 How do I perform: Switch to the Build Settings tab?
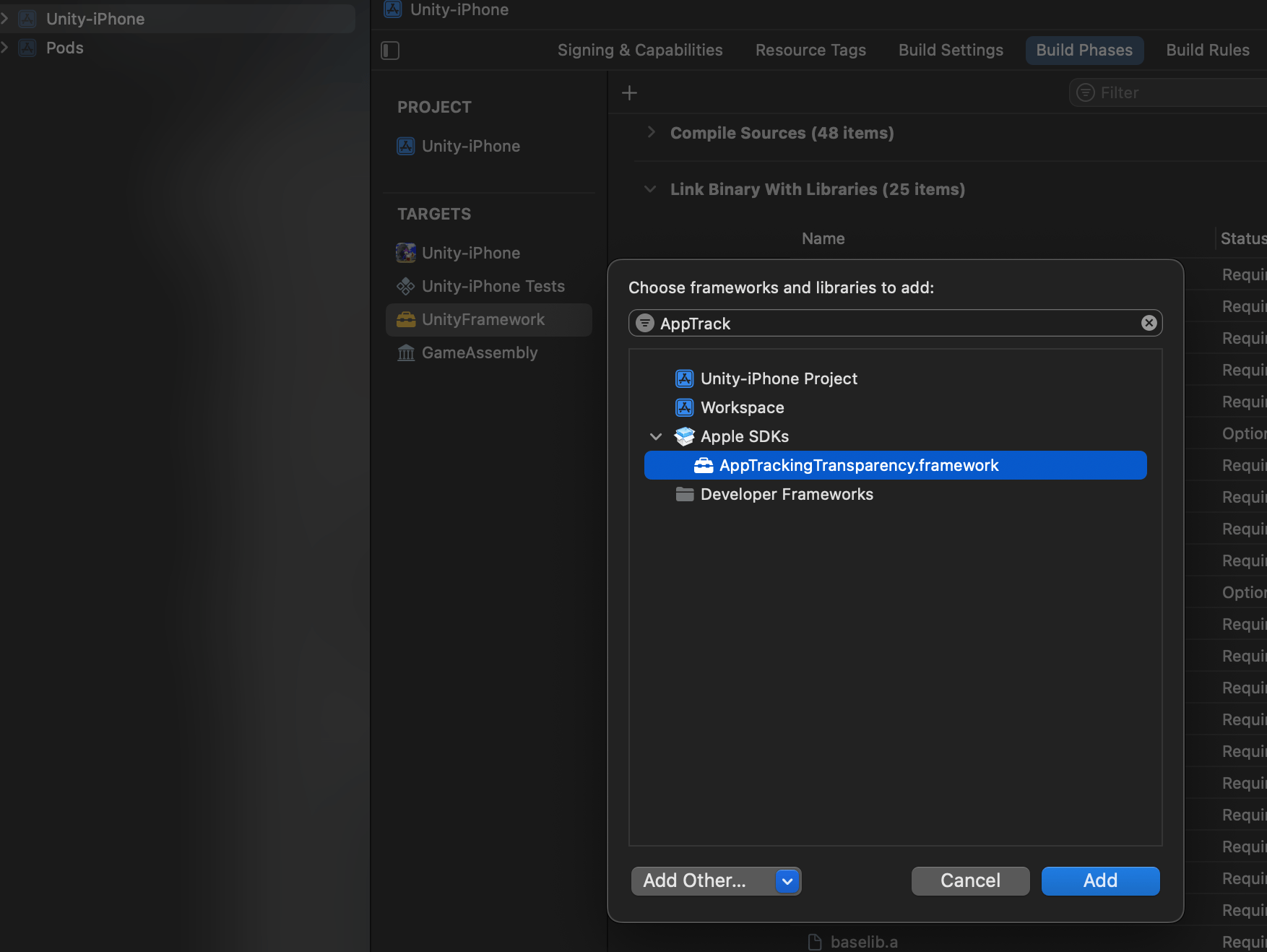click(951, 50)
